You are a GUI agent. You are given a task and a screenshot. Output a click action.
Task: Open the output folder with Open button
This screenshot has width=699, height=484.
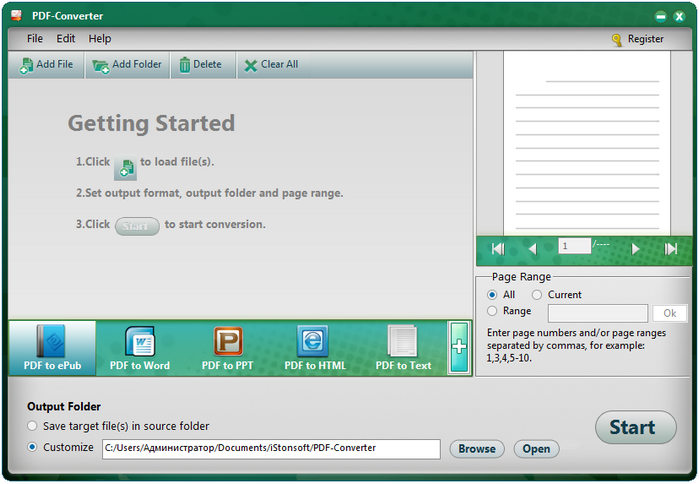click(x=536, y=449)
